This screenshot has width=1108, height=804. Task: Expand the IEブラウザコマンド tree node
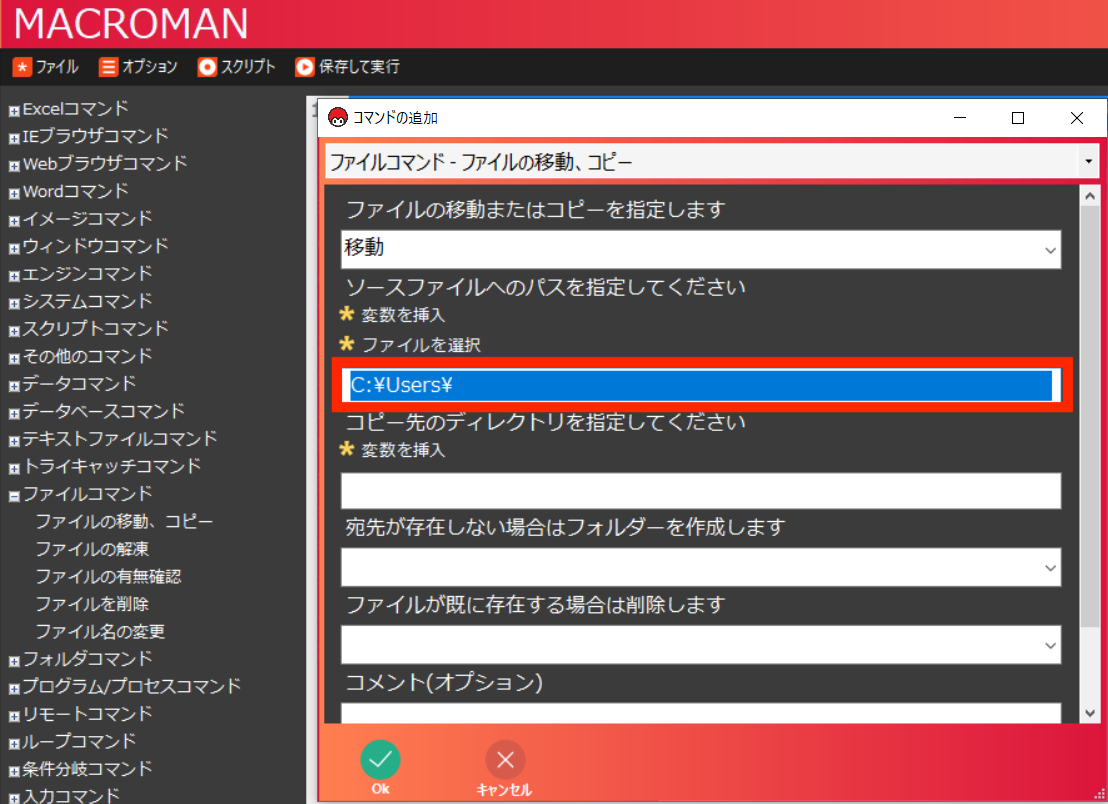13,138
